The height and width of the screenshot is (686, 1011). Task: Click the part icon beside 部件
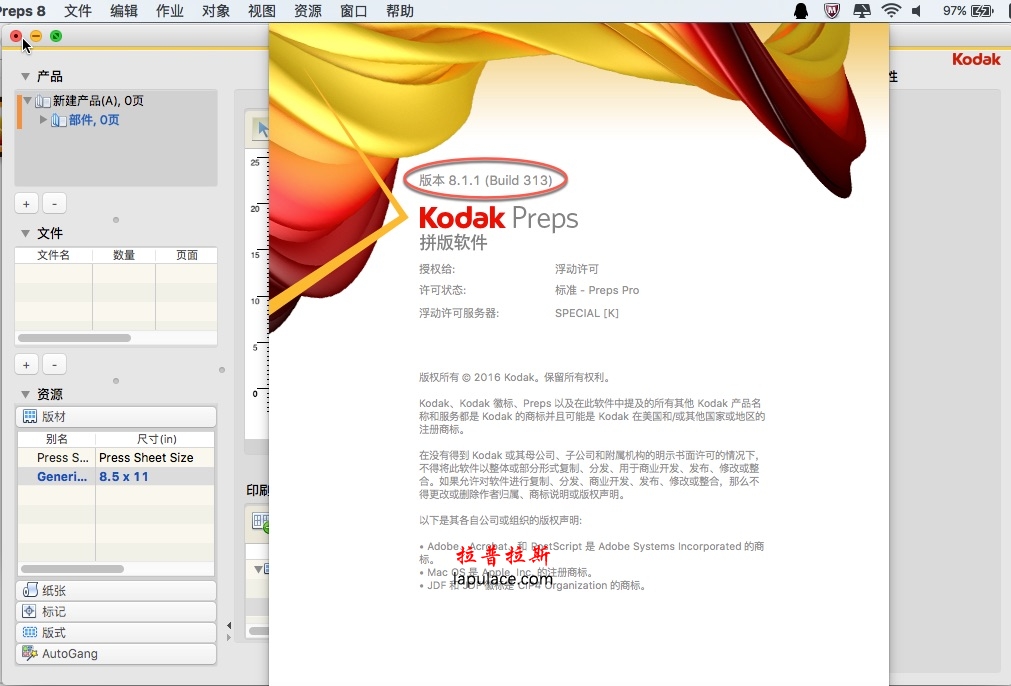tap(59, 120)
